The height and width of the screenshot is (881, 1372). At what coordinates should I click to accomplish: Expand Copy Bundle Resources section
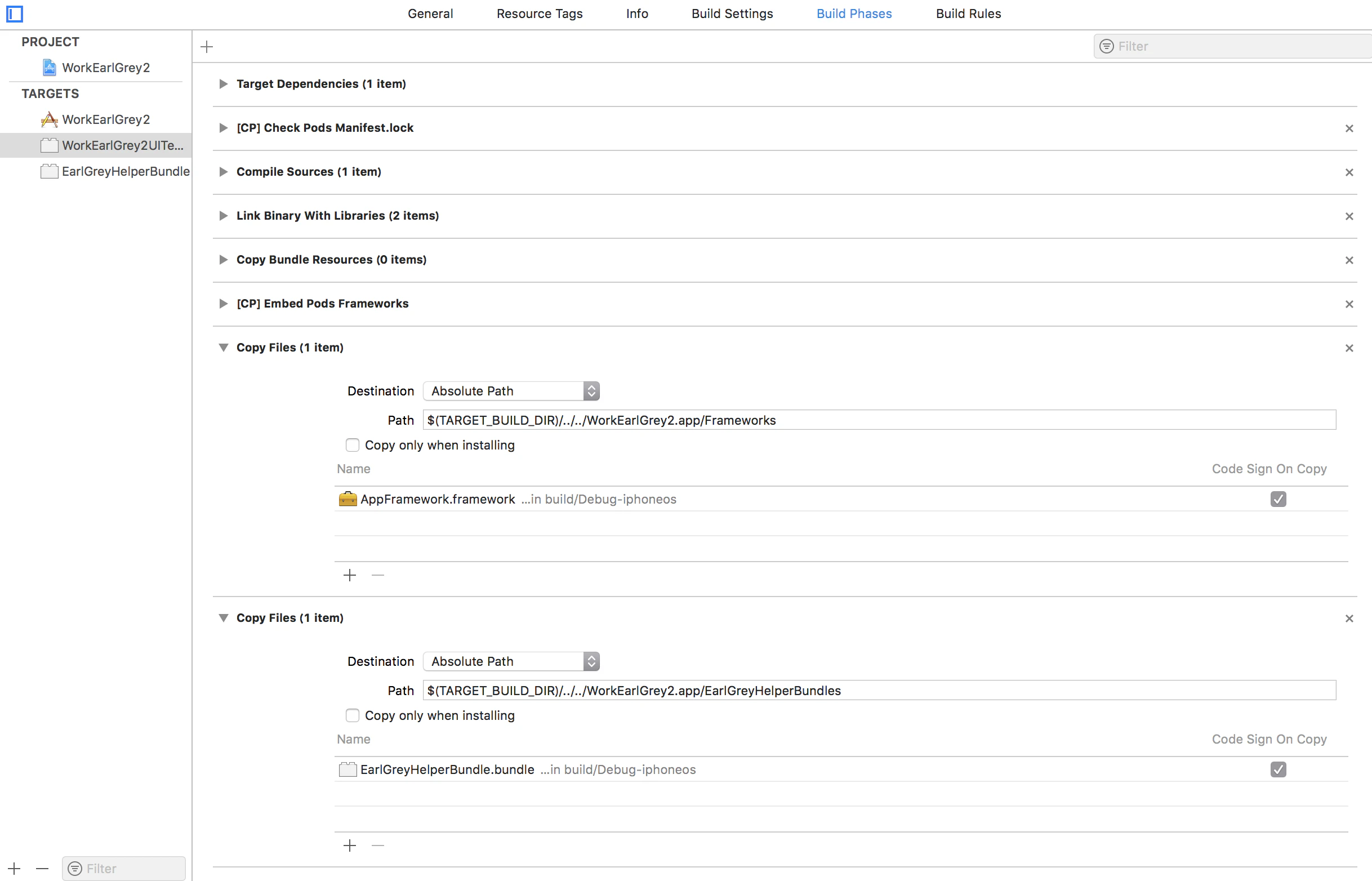pyautogui.click(x=223, y=260)
